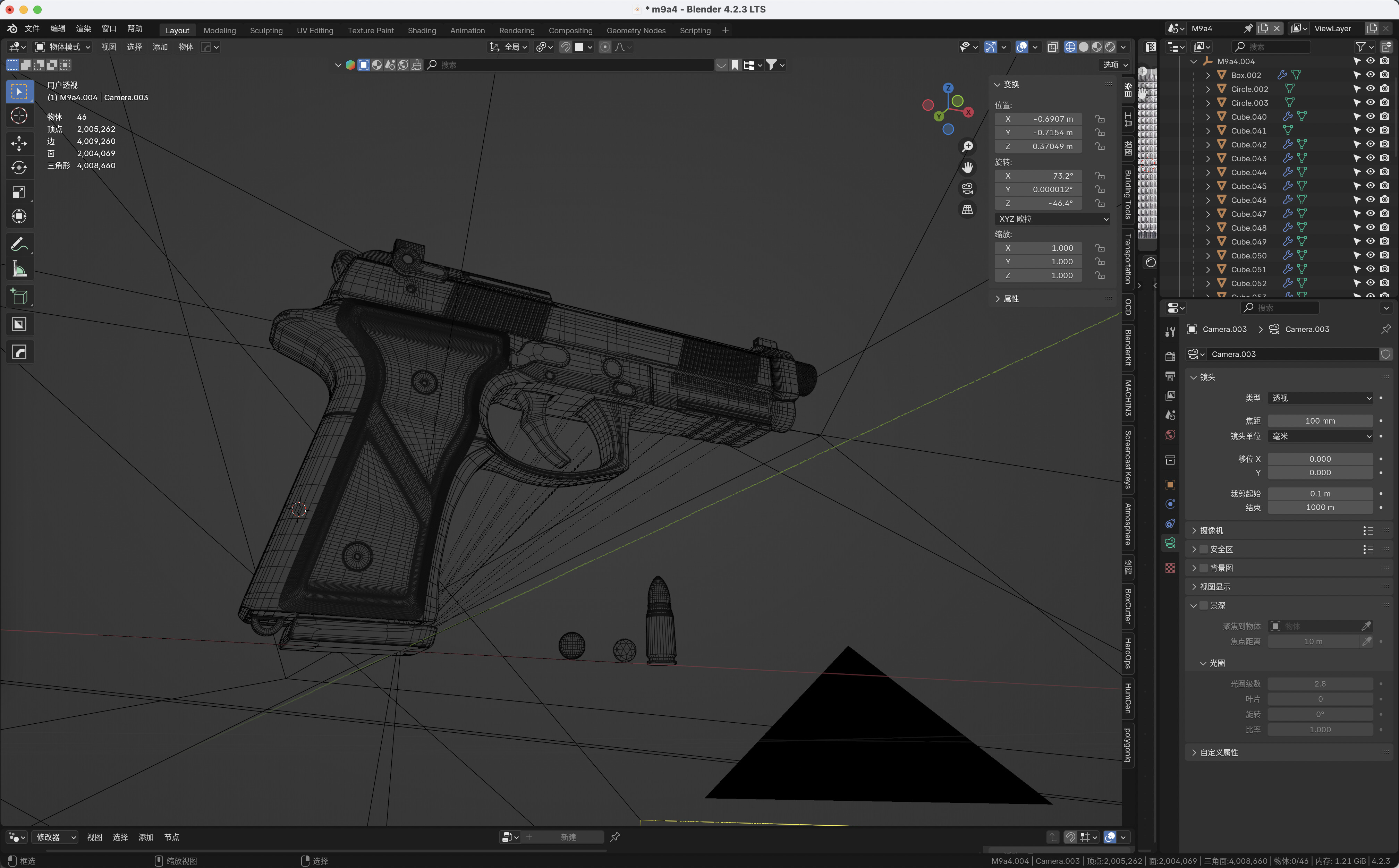1399x868 pixels.
Task: Switch to the Geometry Nodes workspace tab
Action: pos(636,31)
